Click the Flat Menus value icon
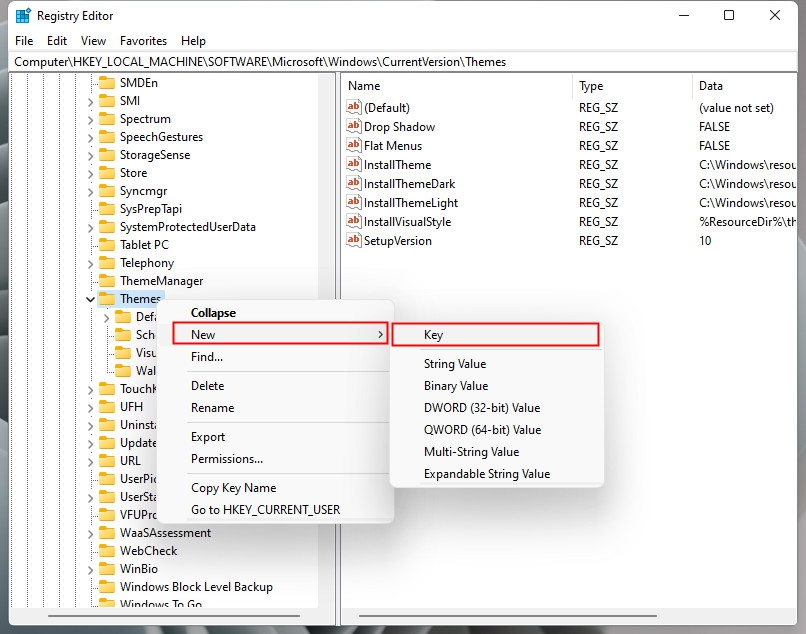This screenshot has height=634, width=806. (353, 145)
